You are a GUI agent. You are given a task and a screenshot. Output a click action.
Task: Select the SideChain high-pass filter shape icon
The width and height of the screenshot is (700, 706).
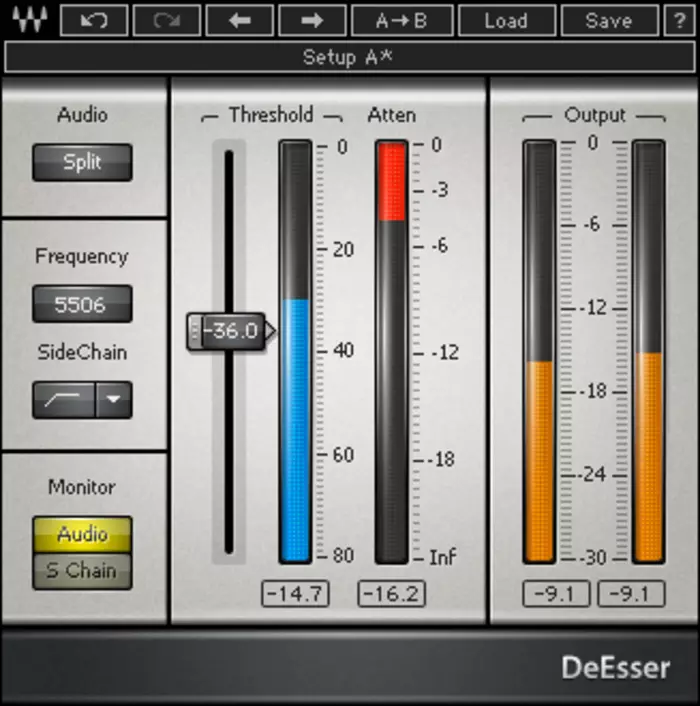pos(64,400)
